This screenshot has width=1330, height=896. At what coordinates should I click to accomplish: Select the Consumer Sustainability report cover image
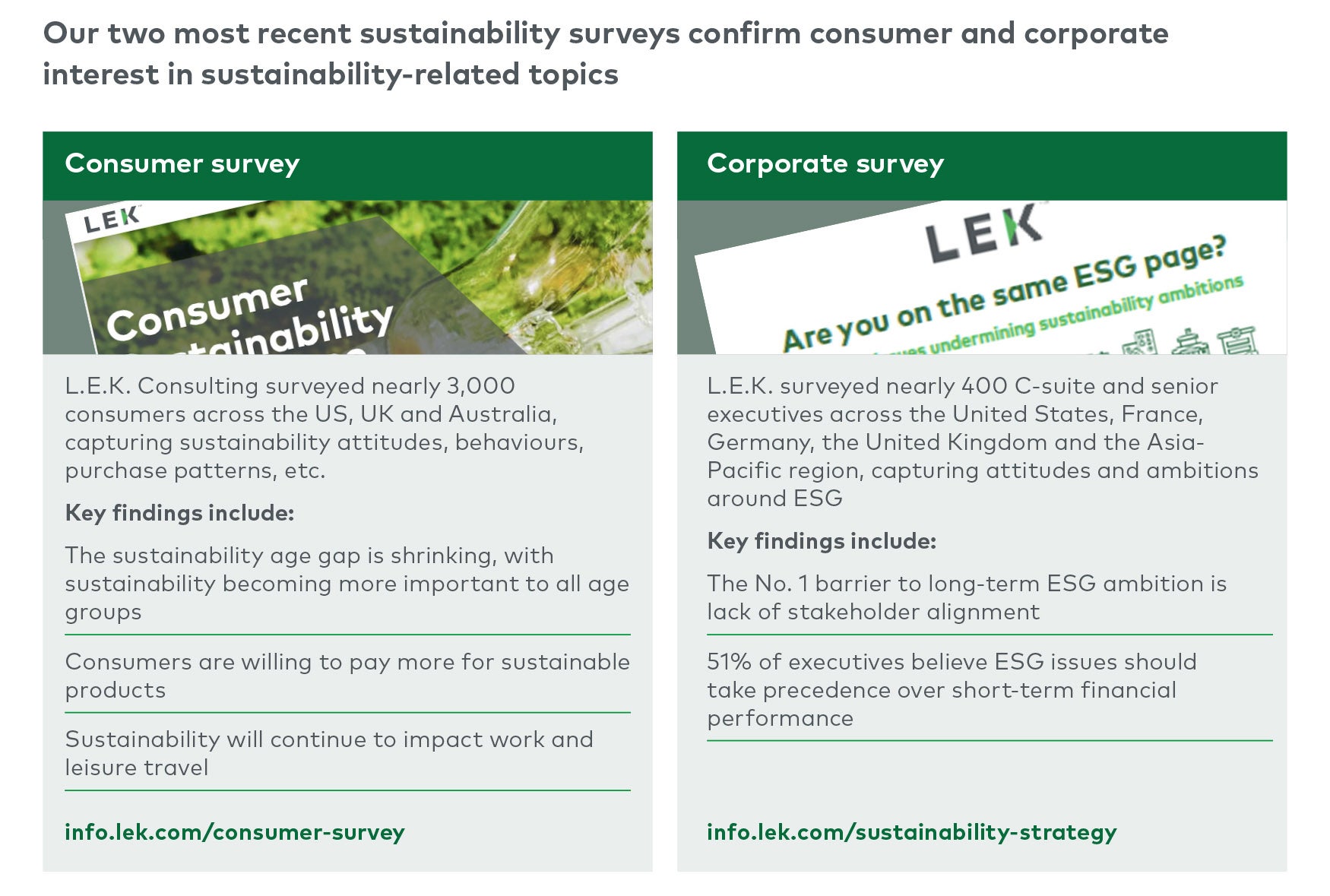click(x=347, y=277)
